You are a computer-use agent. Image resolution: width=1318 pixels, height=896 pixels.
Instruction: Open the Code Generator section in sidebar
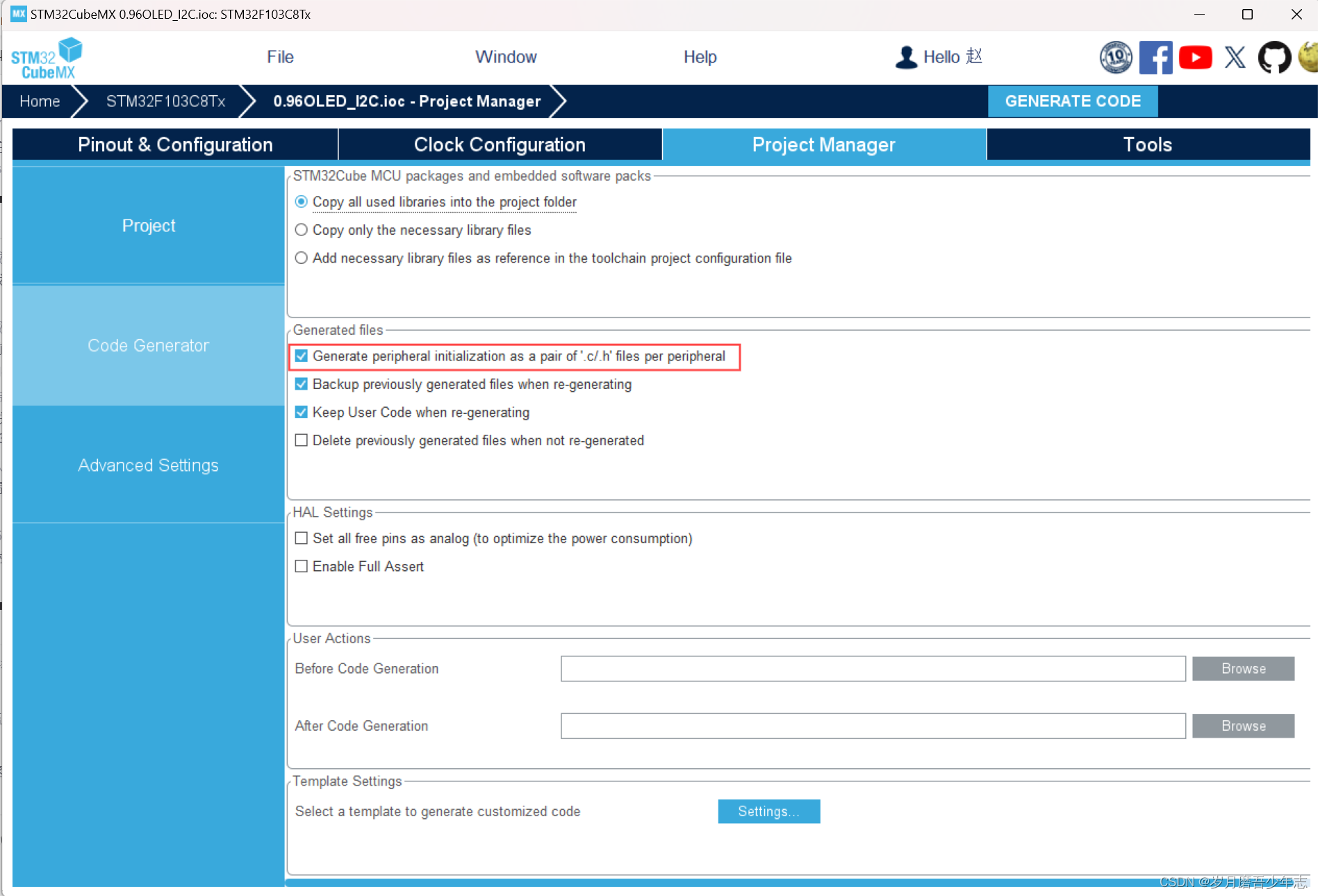148,345
